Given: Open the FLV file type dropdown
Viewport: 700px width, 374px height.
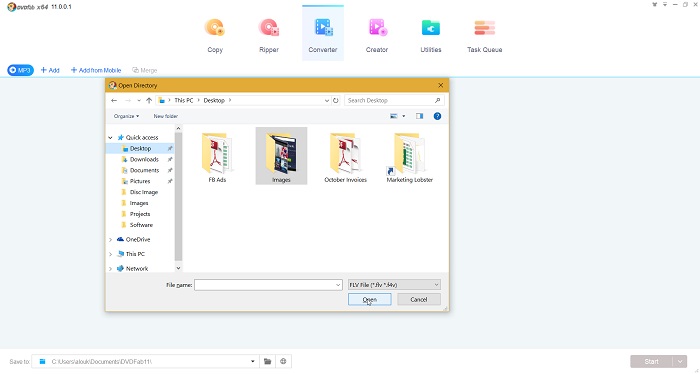Looking at the screenshot, I should click(x=394, y=285).
